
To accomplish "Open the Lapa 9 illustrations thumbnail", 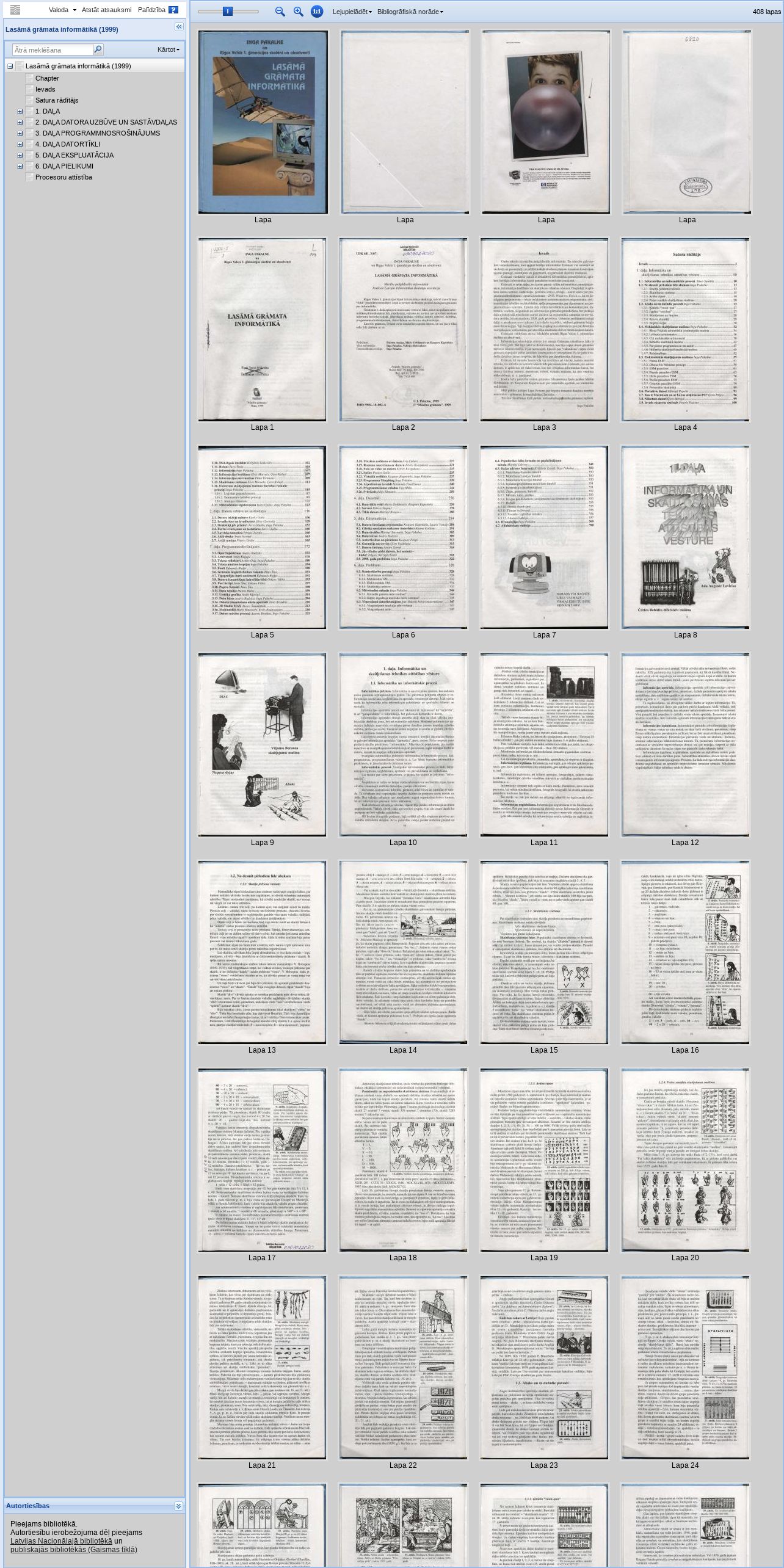I will point(262,745).
